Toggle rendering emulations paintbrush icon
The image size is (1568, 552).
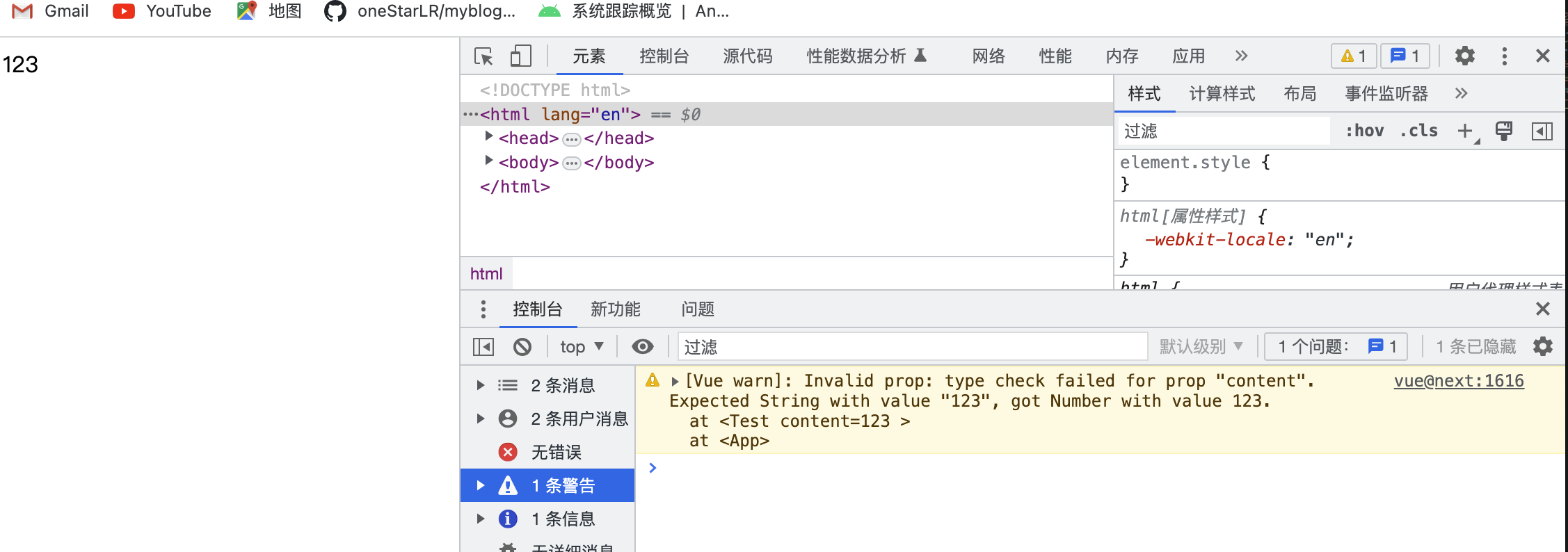coord(1504,131)
